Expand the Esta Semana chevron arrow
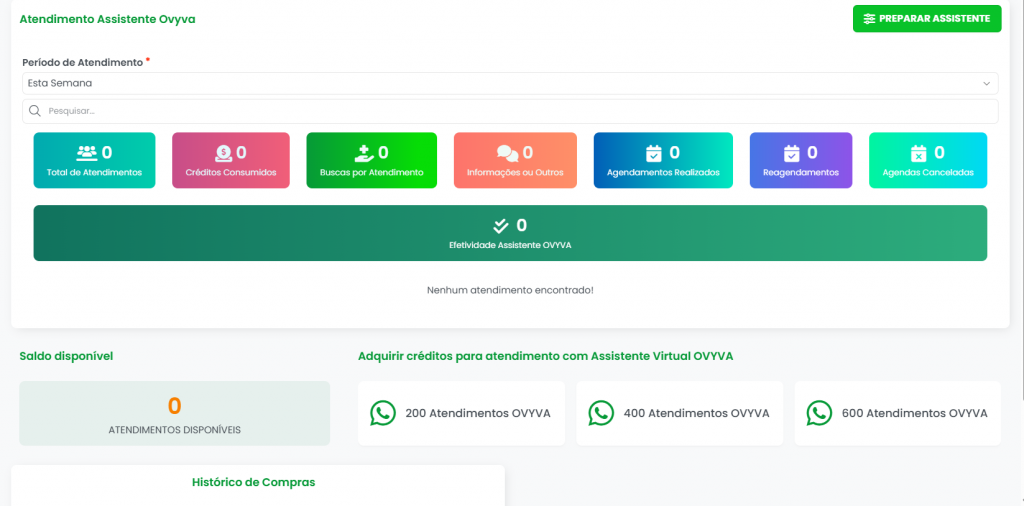 point(986,83)
